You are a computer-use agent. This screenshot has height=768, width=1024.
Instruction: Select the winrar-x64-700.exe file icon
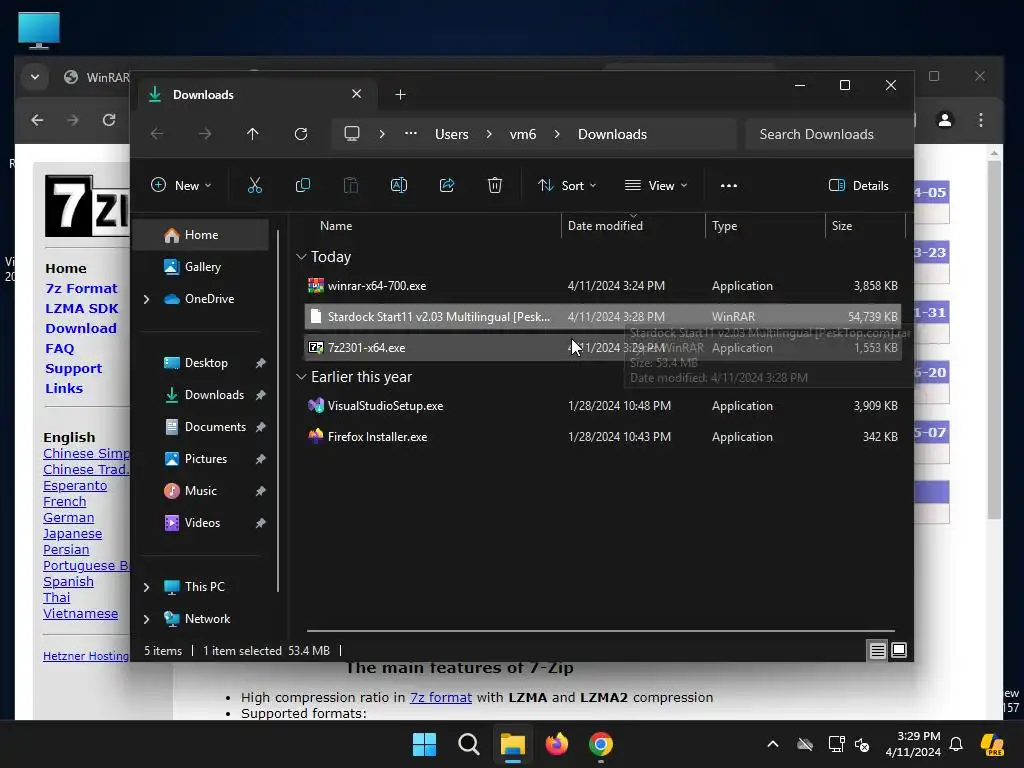point(316,285)
